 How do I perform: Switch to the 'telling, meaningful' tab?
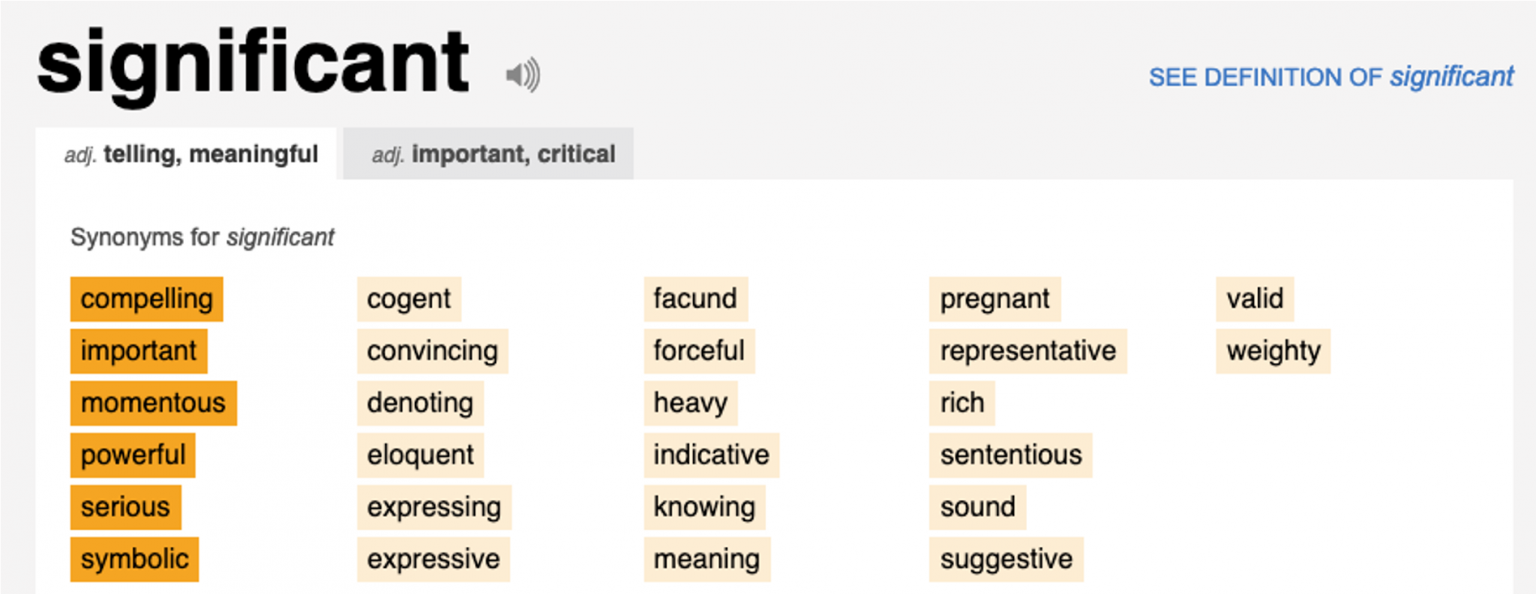point(191,155)
